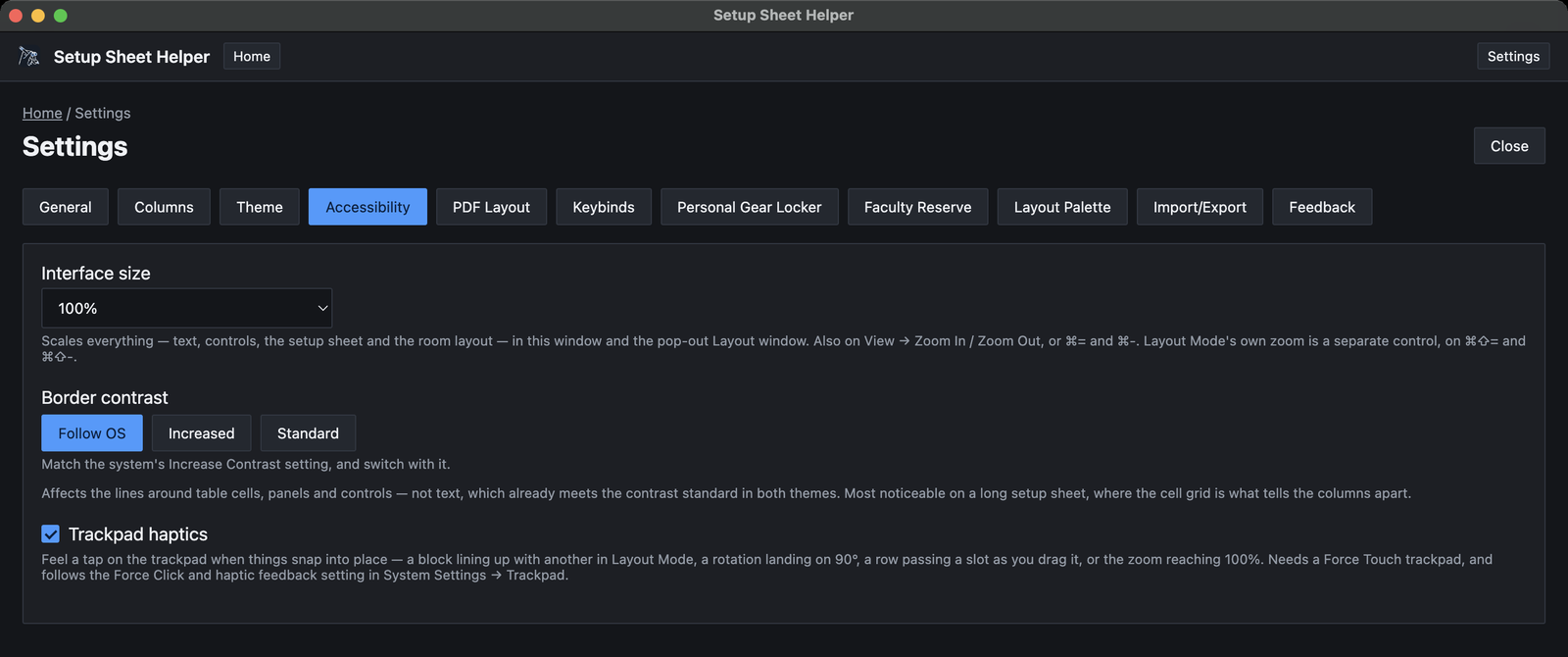Viewport: 1568px width, 657px height.
Task: Open the PDF Layout tab
Action: [491, 207]
